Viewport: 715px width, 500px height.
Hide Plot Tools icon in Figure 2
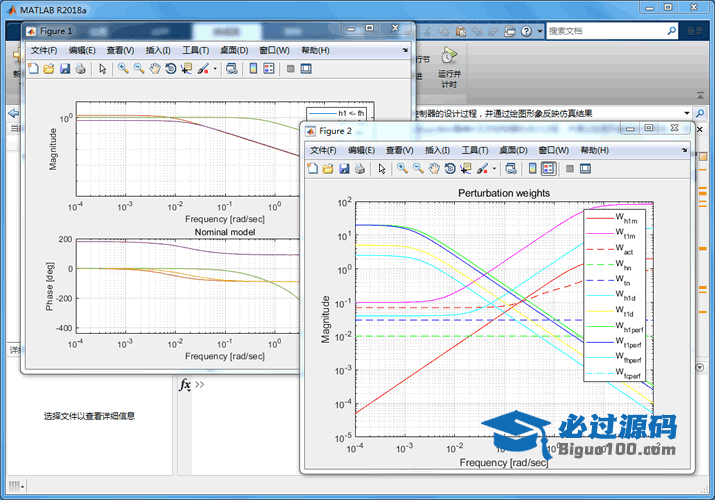[570, 169]
